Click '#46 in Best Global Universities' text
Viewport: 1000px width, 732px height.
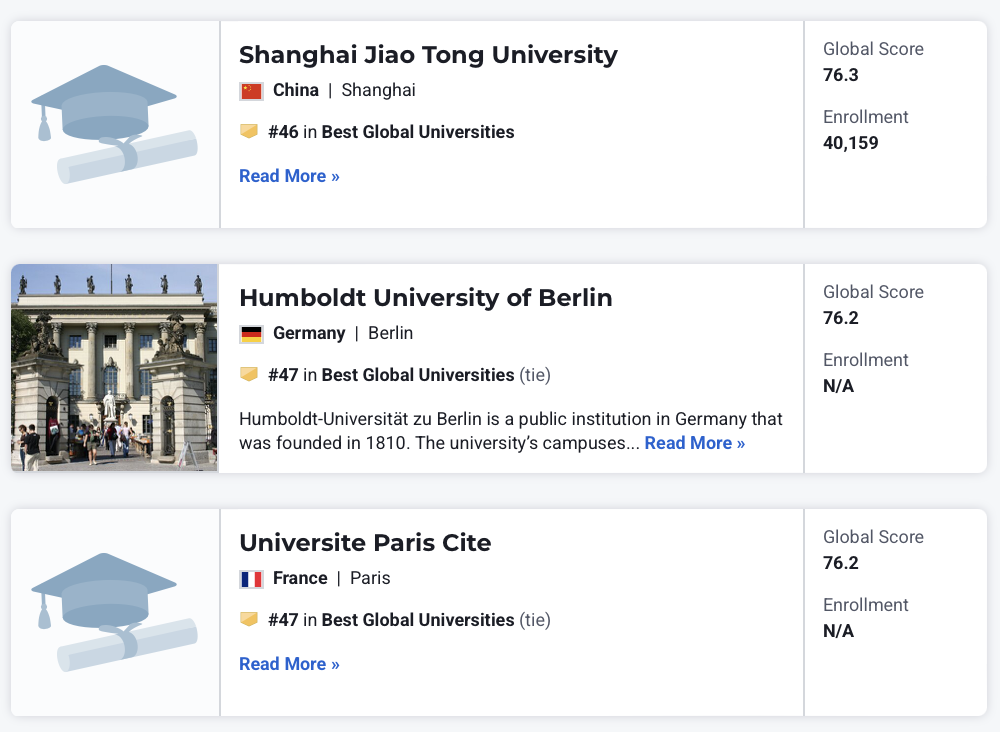coord(391,132)
